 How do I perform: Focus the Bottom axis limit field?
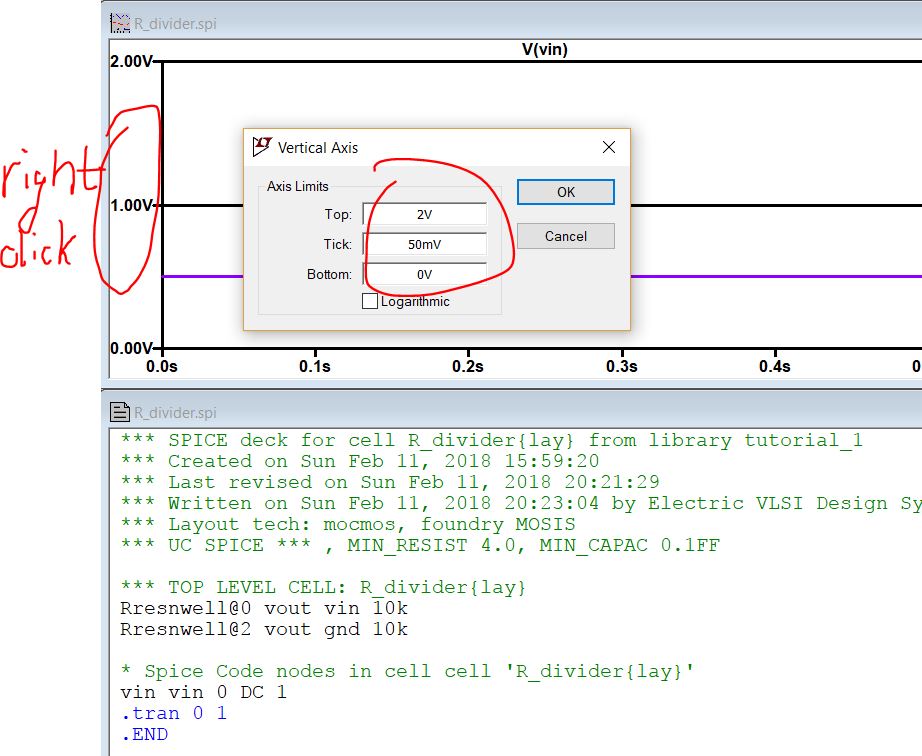[425, 274]
